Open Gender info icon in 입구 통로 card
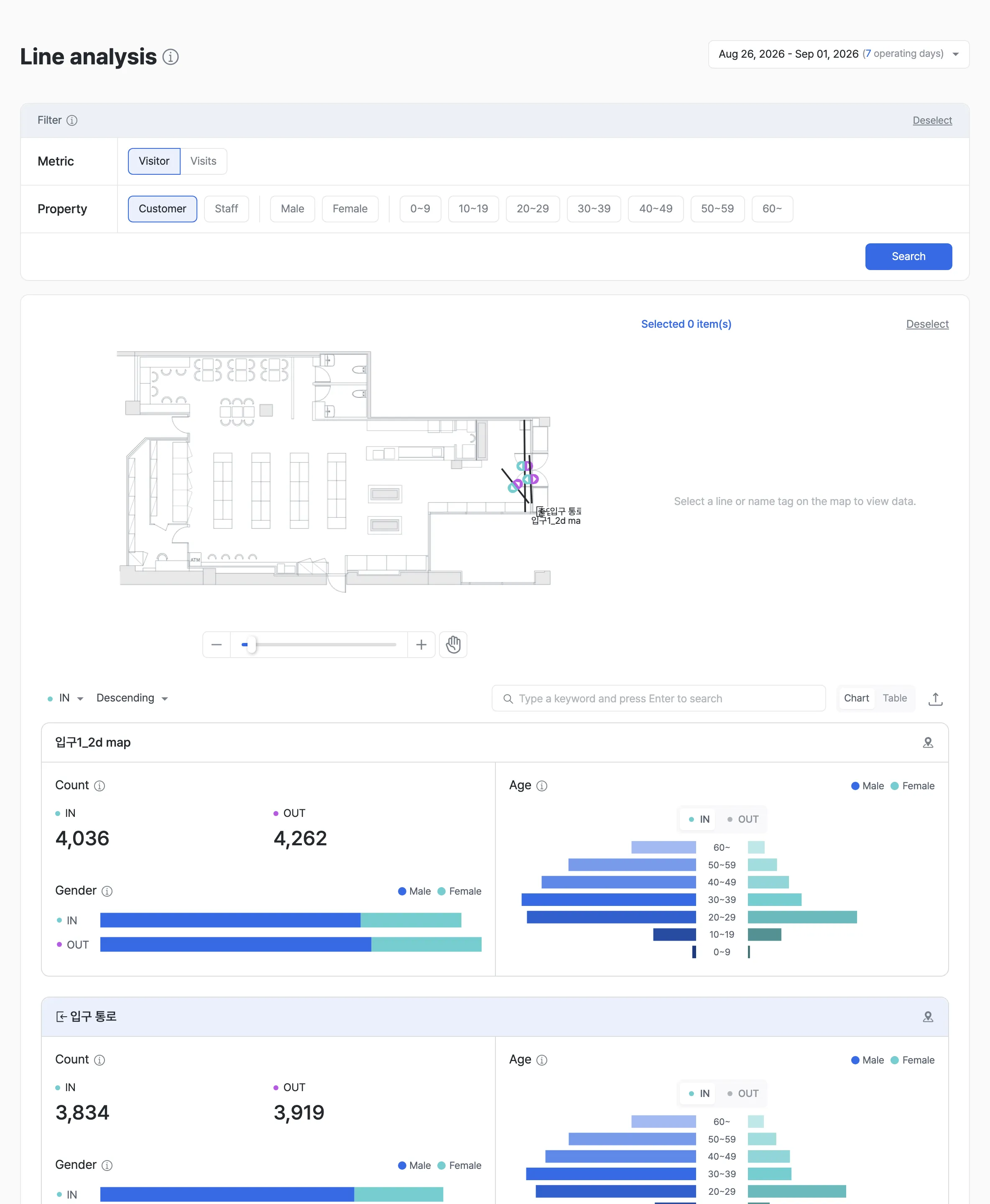The image size is (990, 1204). pyautogui.click(x=107, y=1166)
